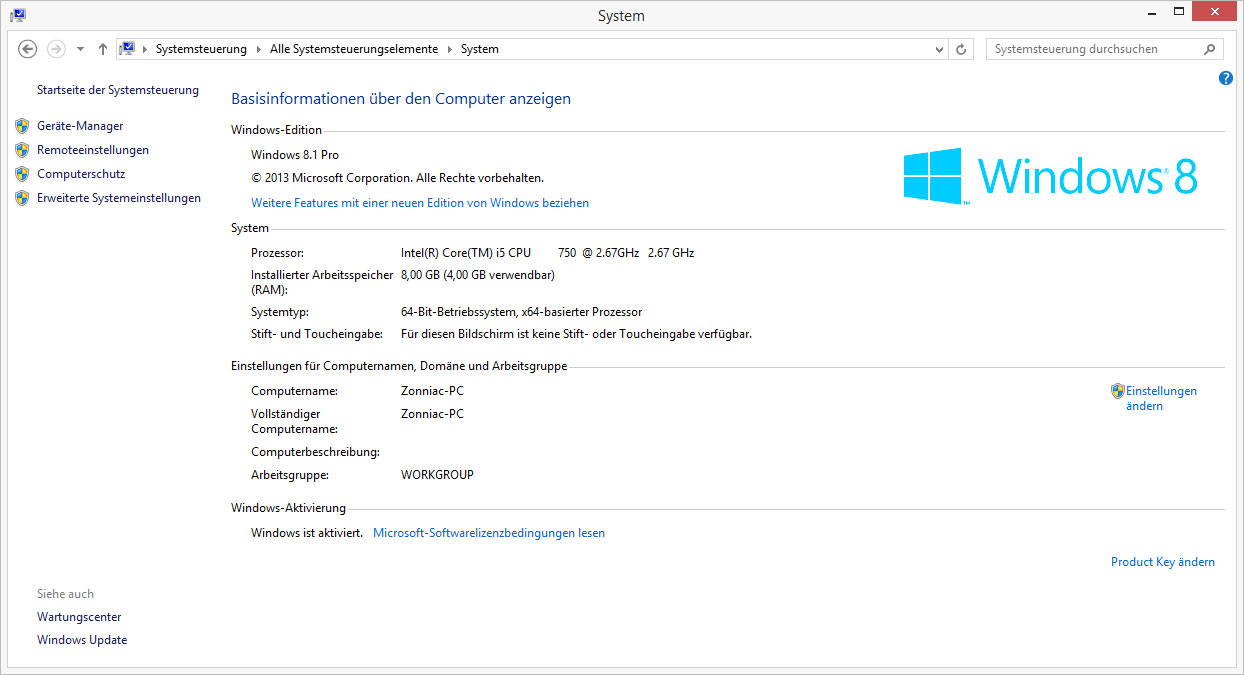Click the text Windows ist aktiviert.
The width and height of the screenshot is (1244, 675).
coord(307,533)
